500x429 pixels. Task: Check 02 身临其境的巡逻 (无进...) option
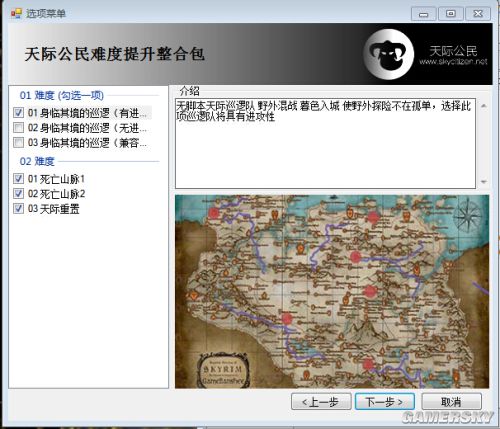point(18,127)
